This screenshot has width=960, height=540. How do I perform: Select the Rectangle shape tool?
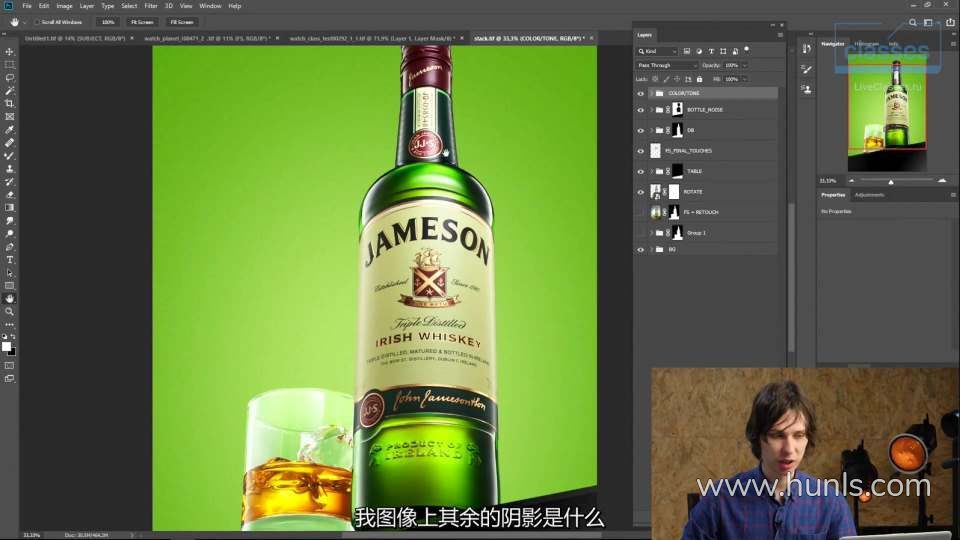9,286
